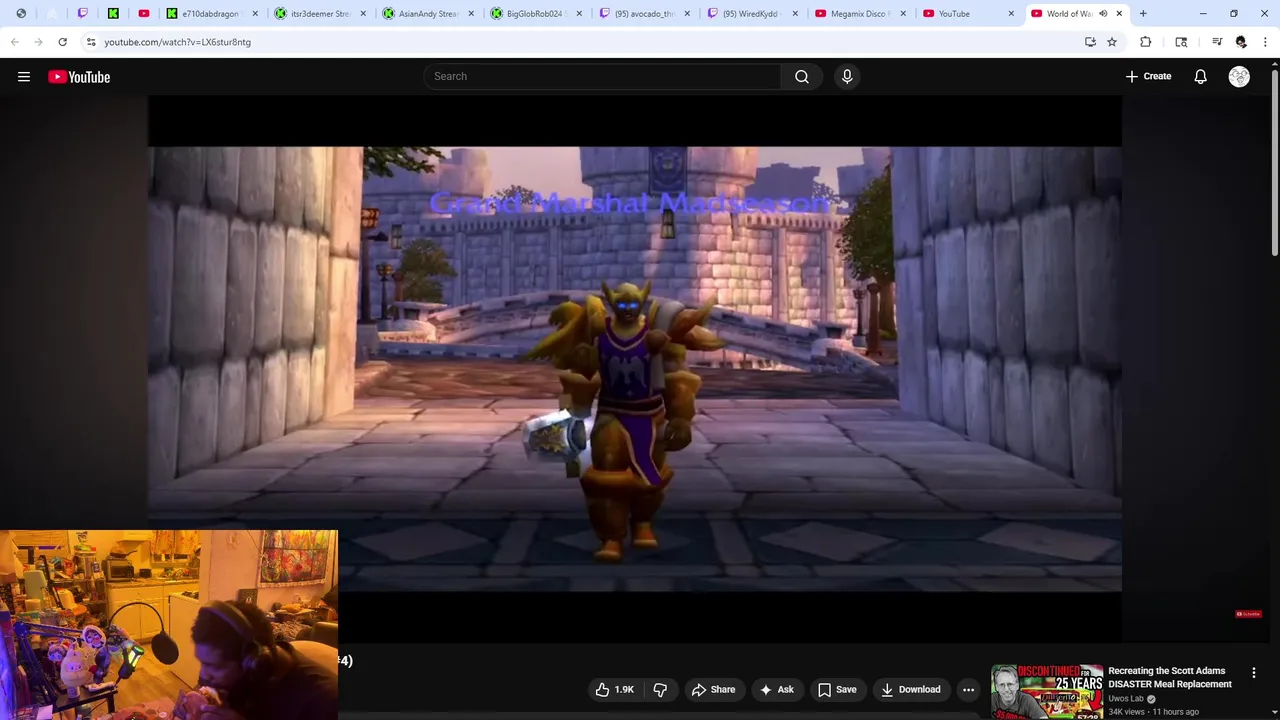Reload the current page
Viewport: 1280px width, 720px height.
point(62,42)
